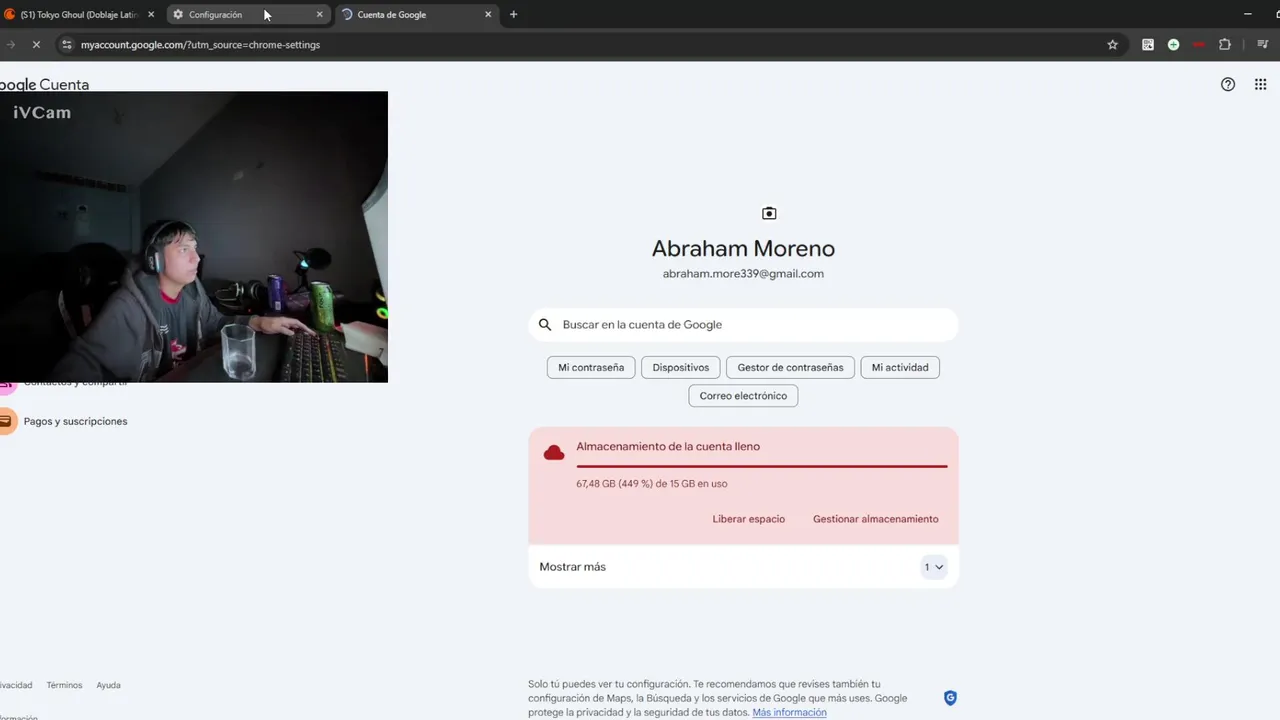Open the Más información link
Viewport: 1280px width, 720px height.
(790, 713)
